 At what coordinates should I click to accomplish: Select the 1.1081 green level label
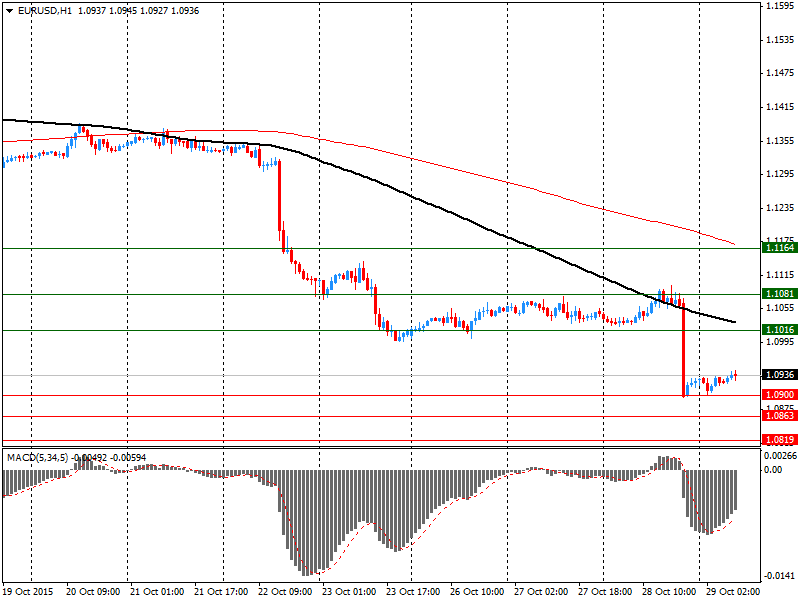pos(780,293)
